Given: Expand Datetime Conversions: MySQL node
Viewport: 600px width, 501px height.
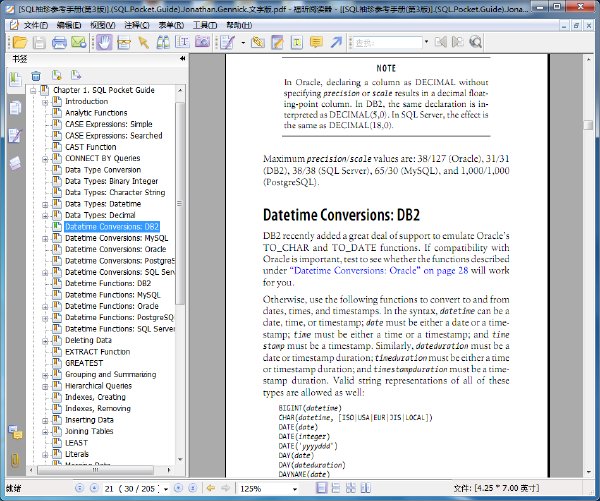Looking at the screenshot, I should click(45, 239).
